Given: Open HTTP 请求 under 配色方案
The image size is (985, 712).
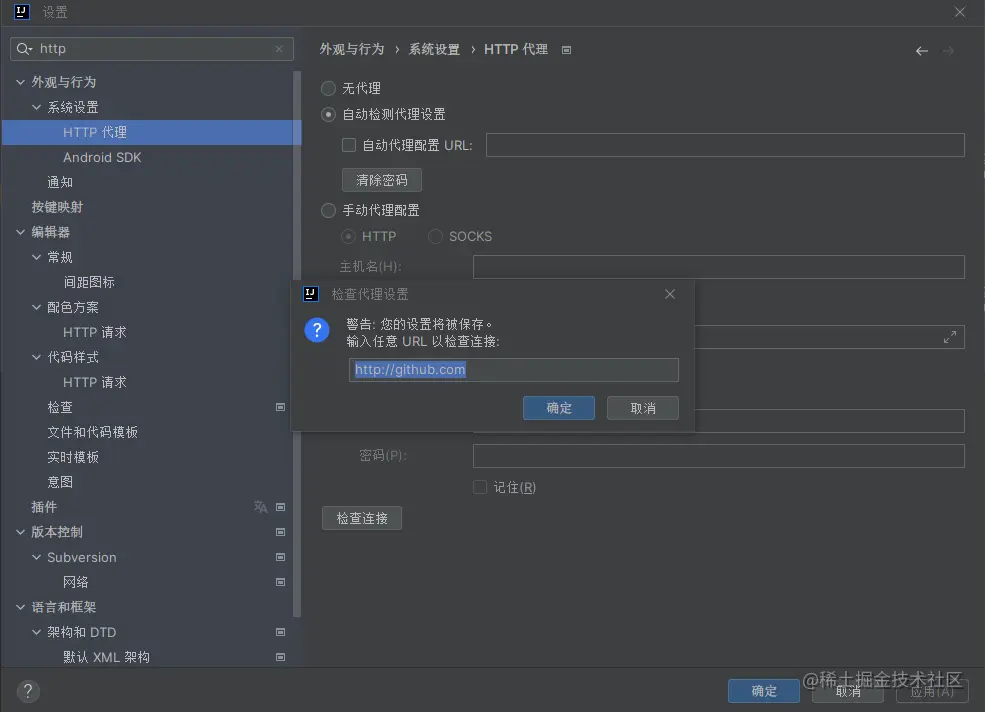Looking at the screenshot, I should click(95, 332).
